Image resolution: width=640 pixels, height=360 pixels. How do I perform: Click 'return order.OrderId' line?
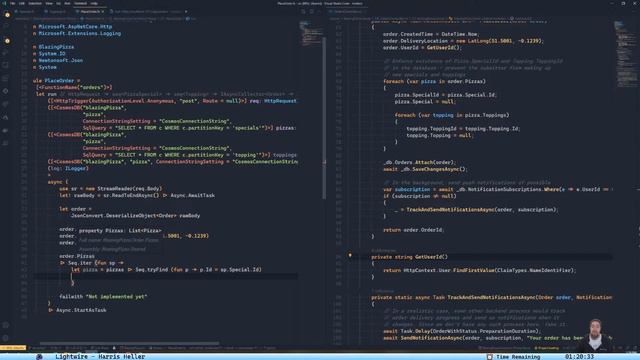[x=413, y=230]
